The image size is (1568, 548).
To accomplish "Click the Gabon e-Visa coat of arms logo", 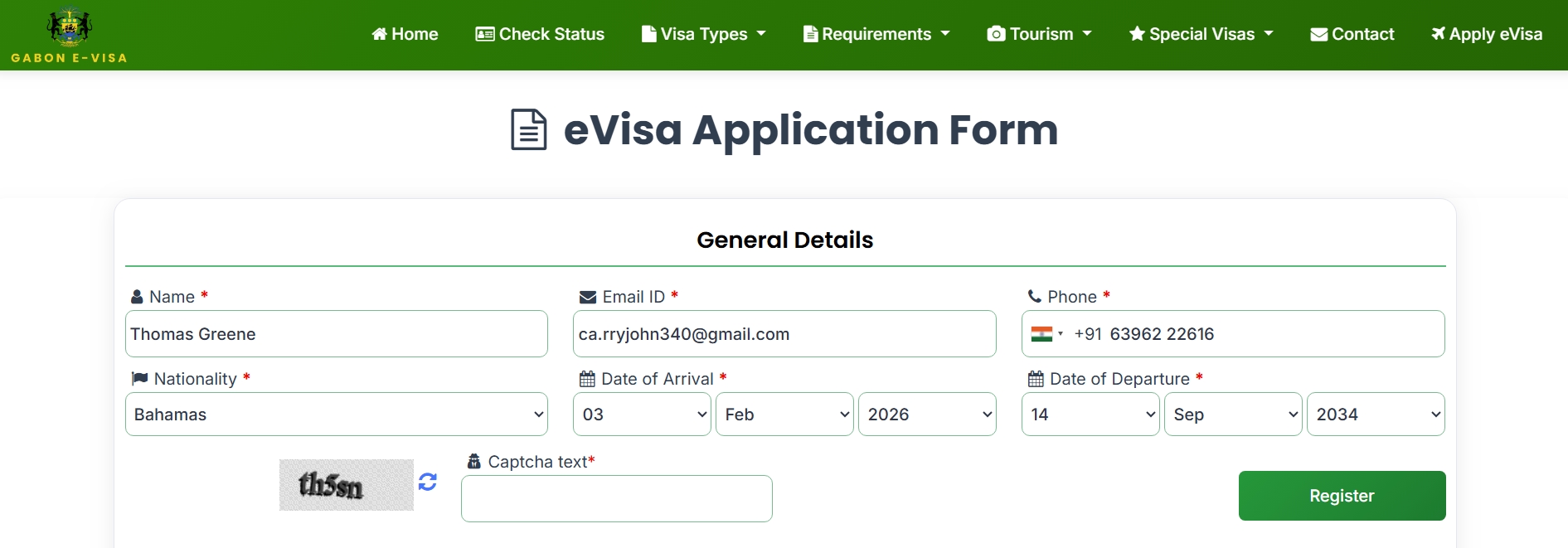I will coord(70,27).
